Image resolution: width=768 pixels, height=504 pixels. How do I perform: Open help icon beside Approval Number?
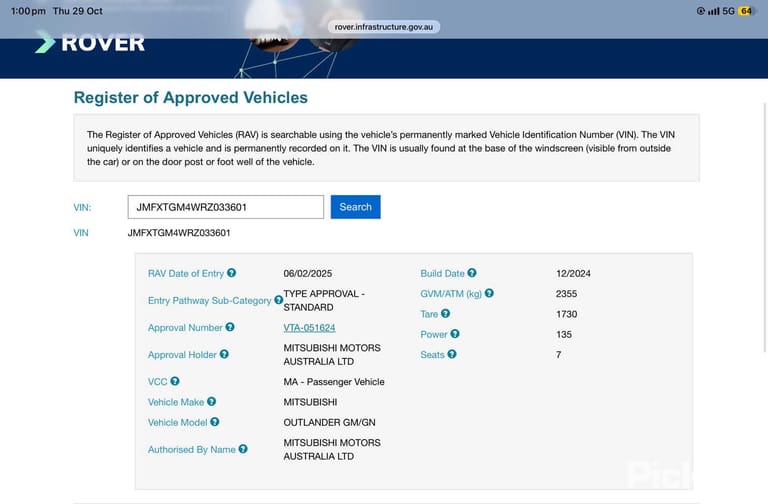(x=230, y=327)
